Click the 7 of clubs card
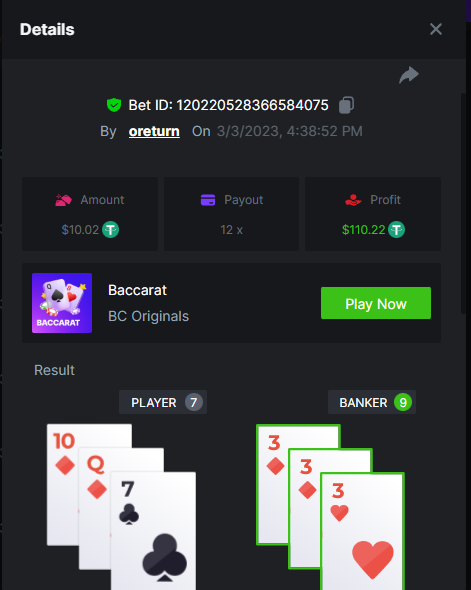The width and height of the screenshot is (471, 590). point(153,531)
